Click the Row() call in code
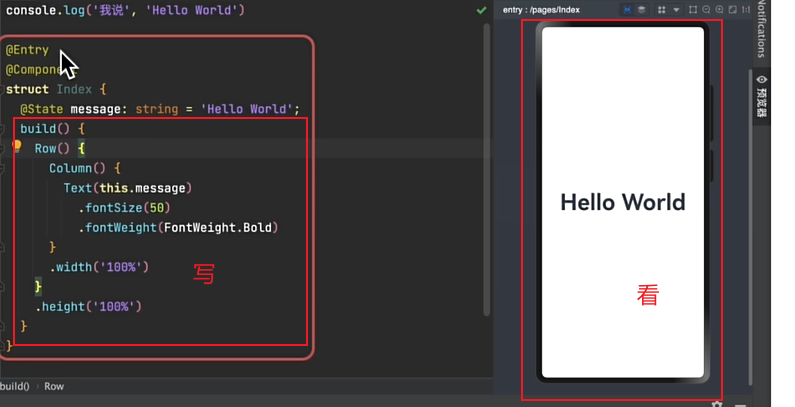Image resolution: width=795 pixels, height=407 pixels. coord(52,149)
